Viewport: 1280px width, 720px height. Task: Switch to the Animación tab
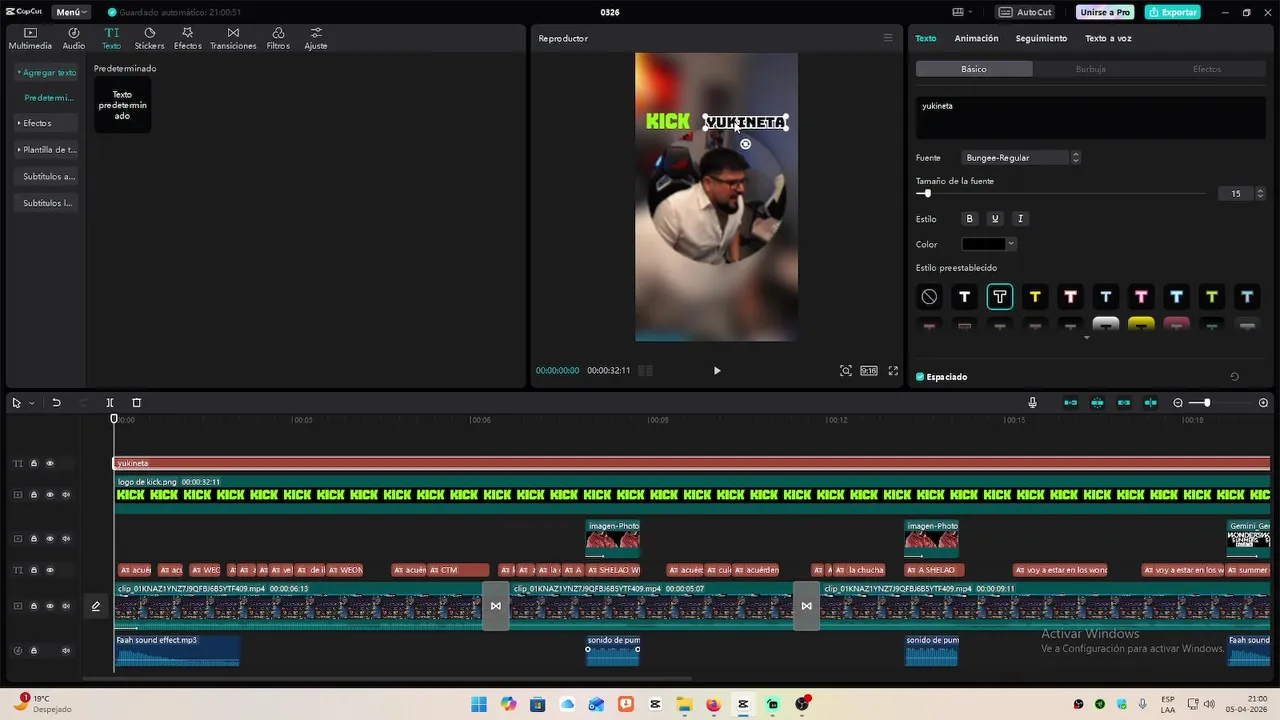(x=976, y=38)
